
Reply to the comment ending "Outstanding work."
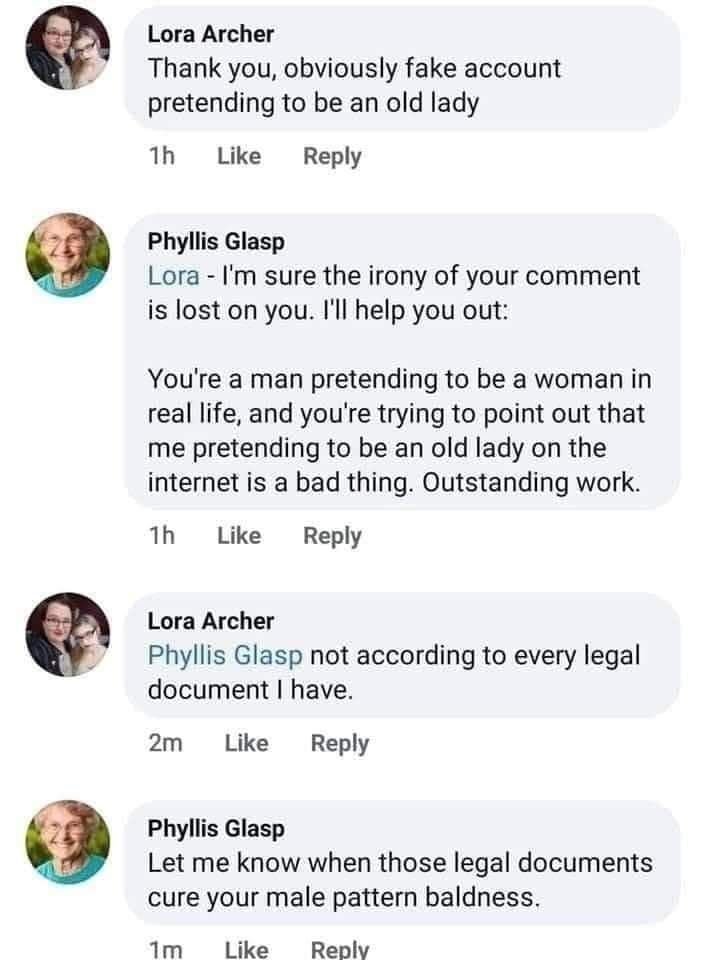coord(332,536)
